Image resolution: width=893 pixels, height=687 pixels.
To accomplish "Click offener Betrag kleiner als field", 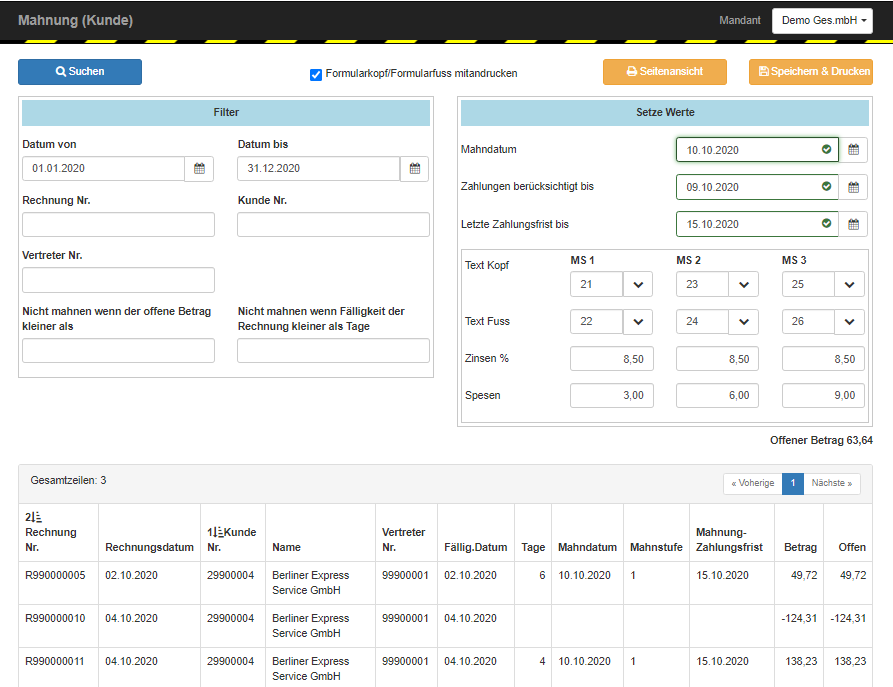I will click(118, 351).
